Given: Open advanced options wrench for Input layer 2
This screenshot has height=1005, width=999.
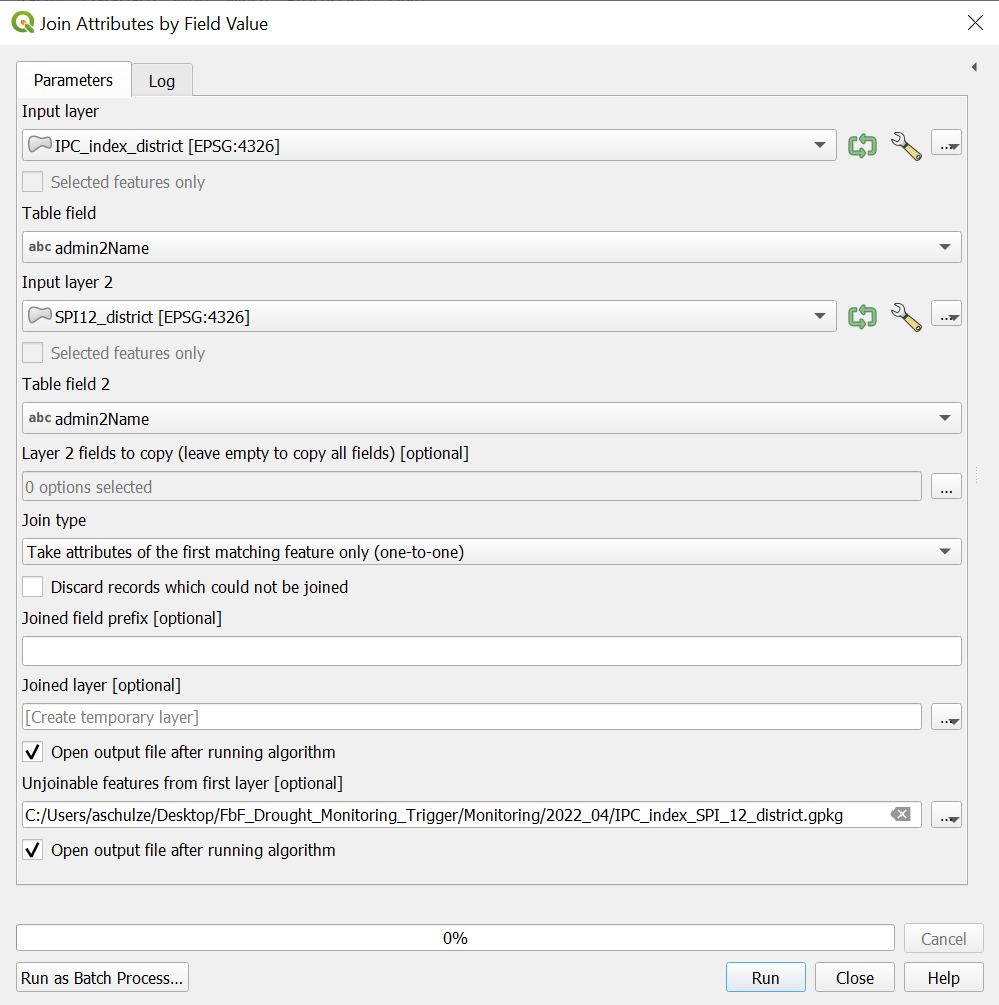Looking at the screenshot, I should [x=905, y=316].
